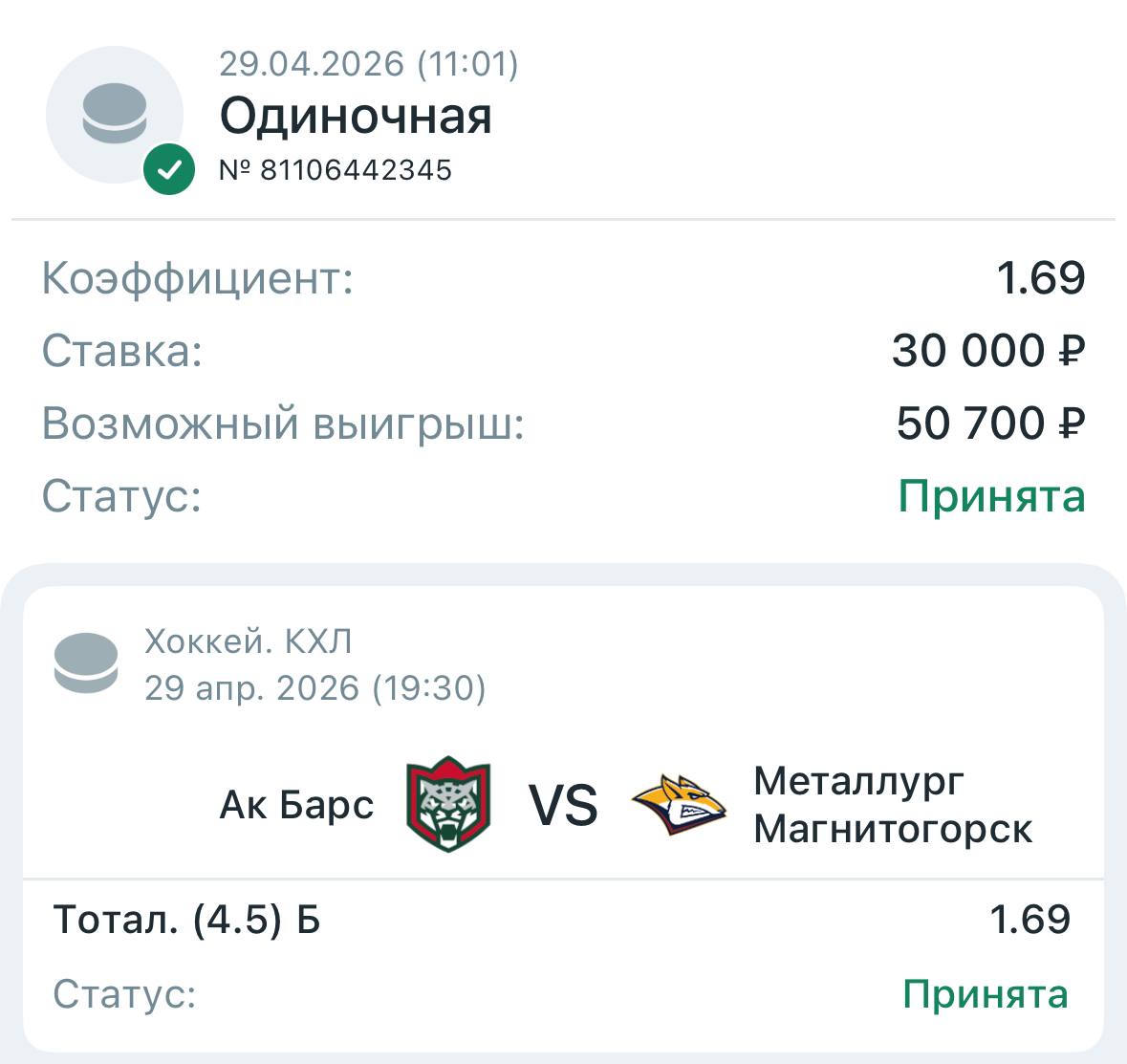Screen dimensions: 1127x1064
Task: Click the match time 29 апр. 2026 (19:30)
Action: (x=315, y=687)
